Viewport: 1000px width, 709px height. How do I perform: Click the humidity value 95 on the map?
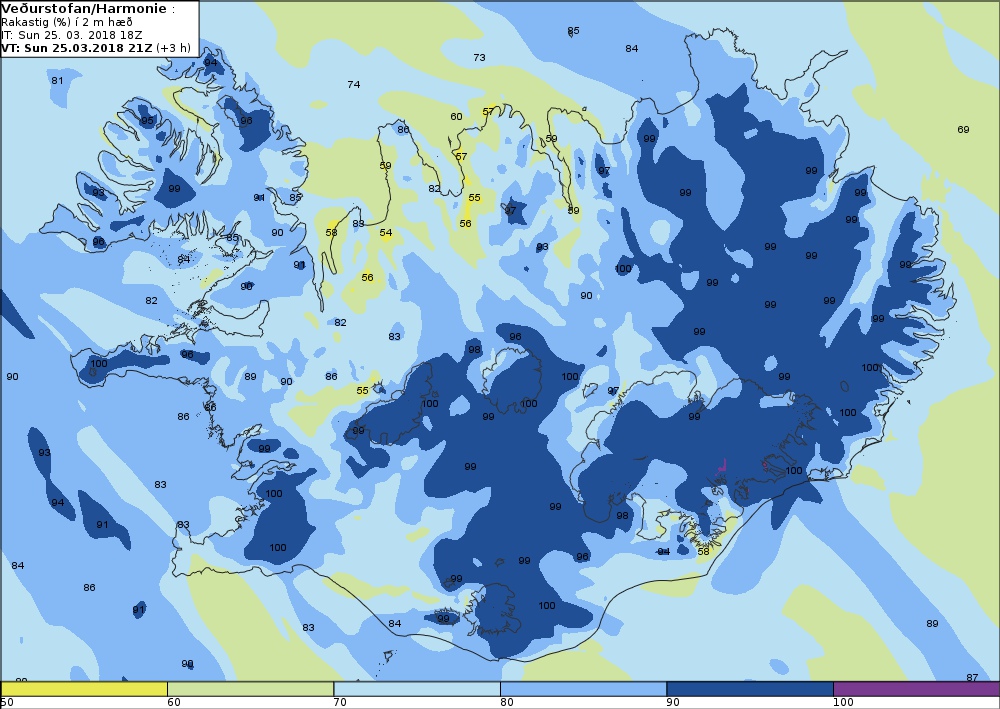pos(147,121)
